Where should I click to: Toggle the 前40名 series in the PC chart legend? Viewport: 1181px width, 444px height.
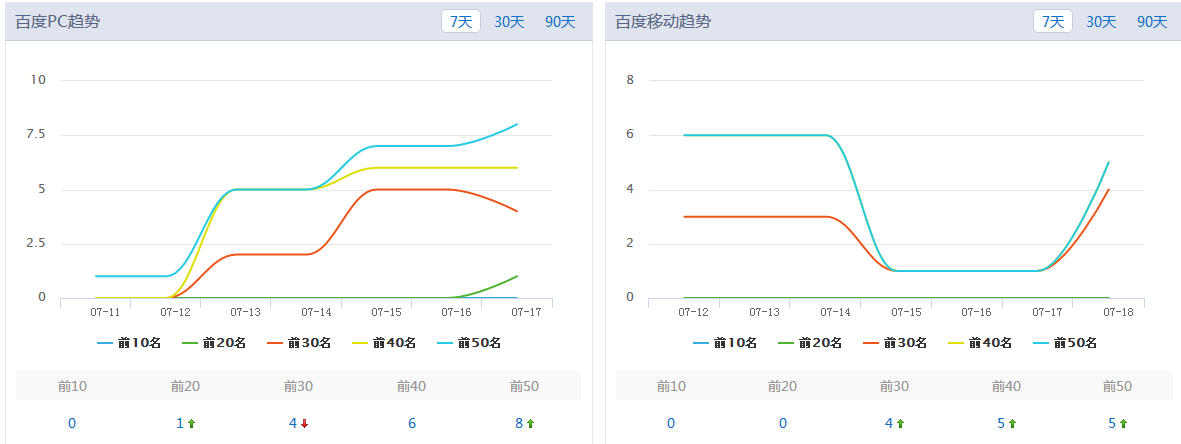[384, 343]
